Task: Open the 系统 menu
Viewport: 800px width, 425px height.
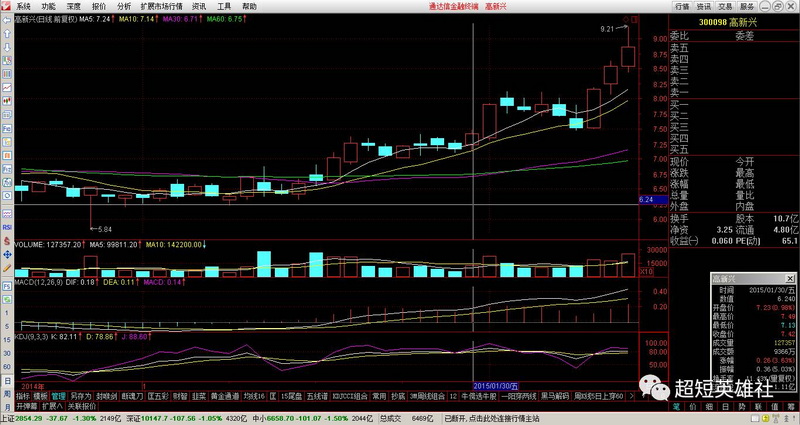Action: pyautogui.click(x=23, y=6)
